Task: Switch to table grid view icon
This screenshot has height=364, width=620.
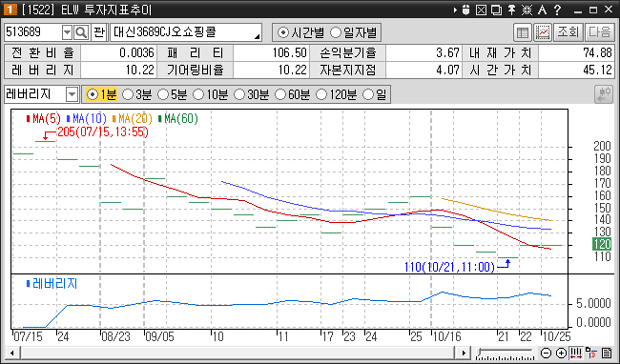Action: pyautogui.click(x=522, y=32)
